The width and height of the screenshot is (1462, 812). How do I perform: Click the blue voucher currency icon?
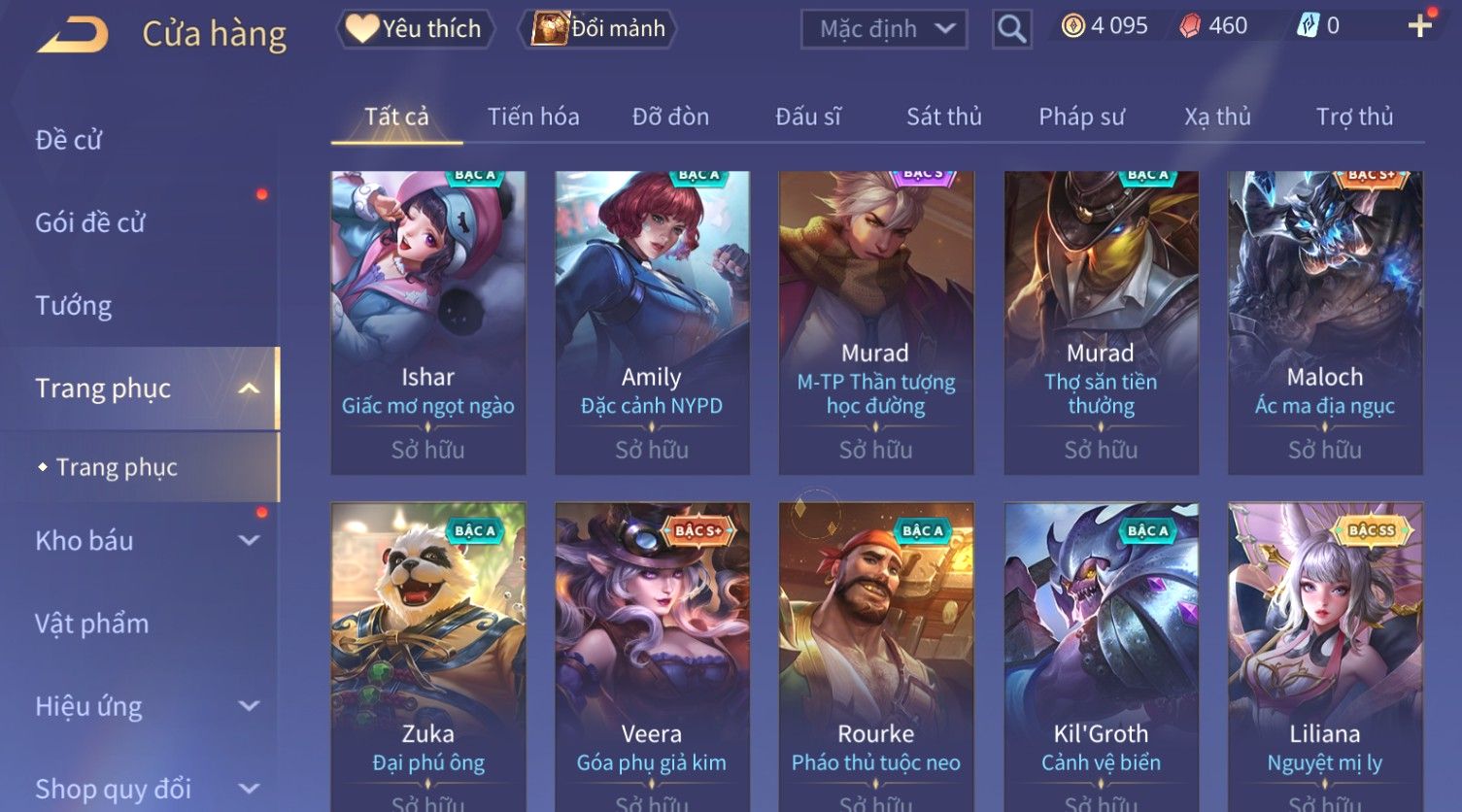tap(1308, 26)
